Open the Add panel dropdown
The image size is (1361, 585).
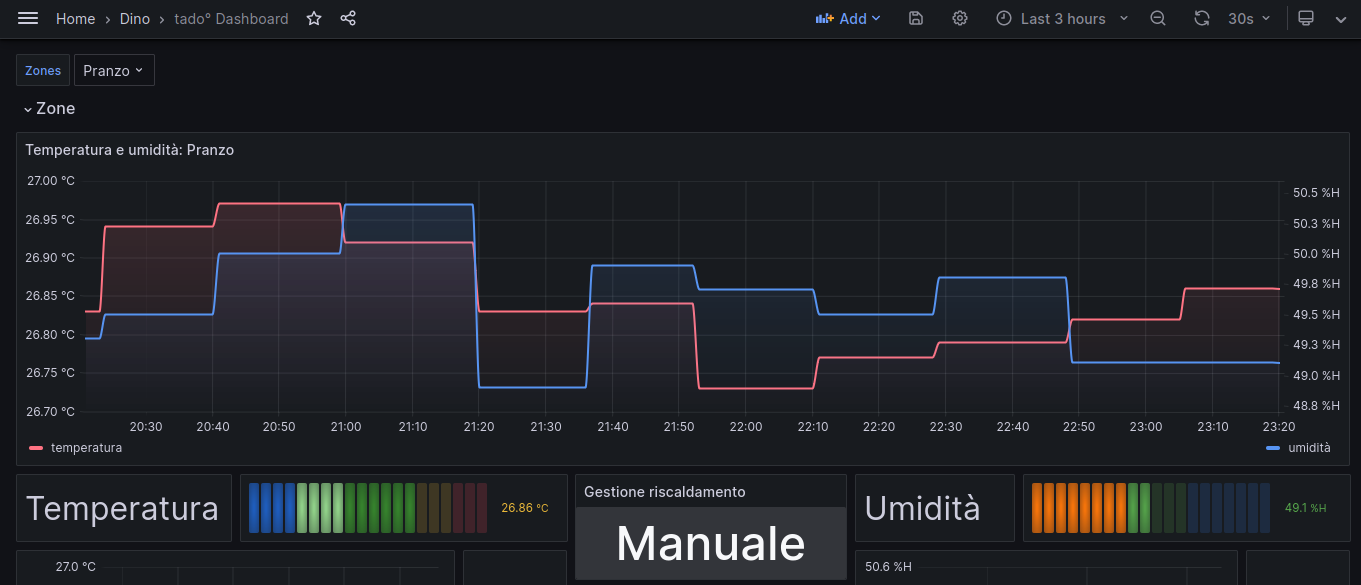point(848,19)
